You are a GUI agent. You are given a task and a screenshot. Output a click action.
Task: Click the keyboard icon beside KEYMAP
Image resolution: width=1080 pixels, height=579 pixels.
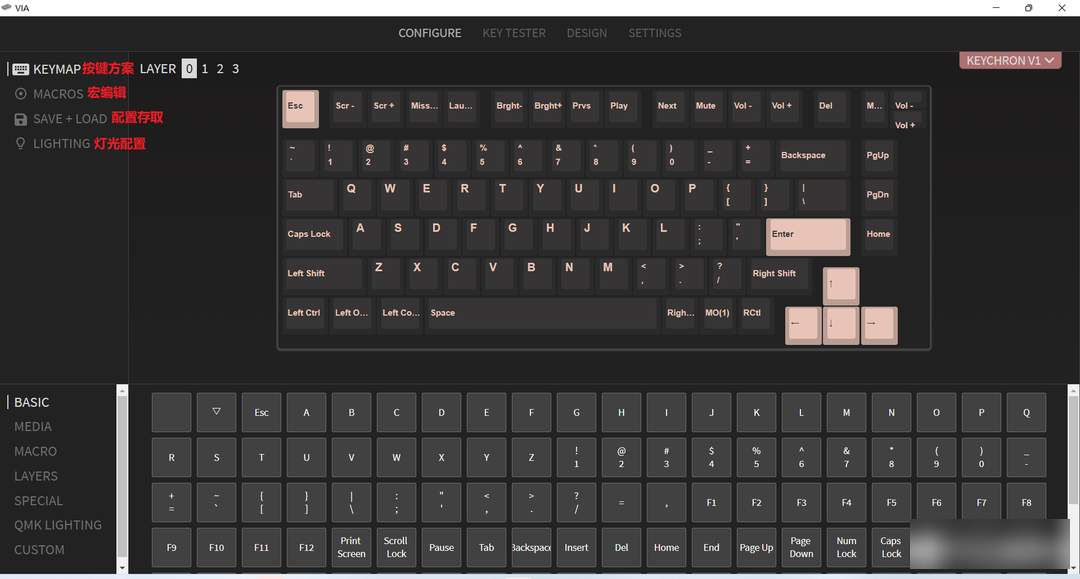click(21, 69)
